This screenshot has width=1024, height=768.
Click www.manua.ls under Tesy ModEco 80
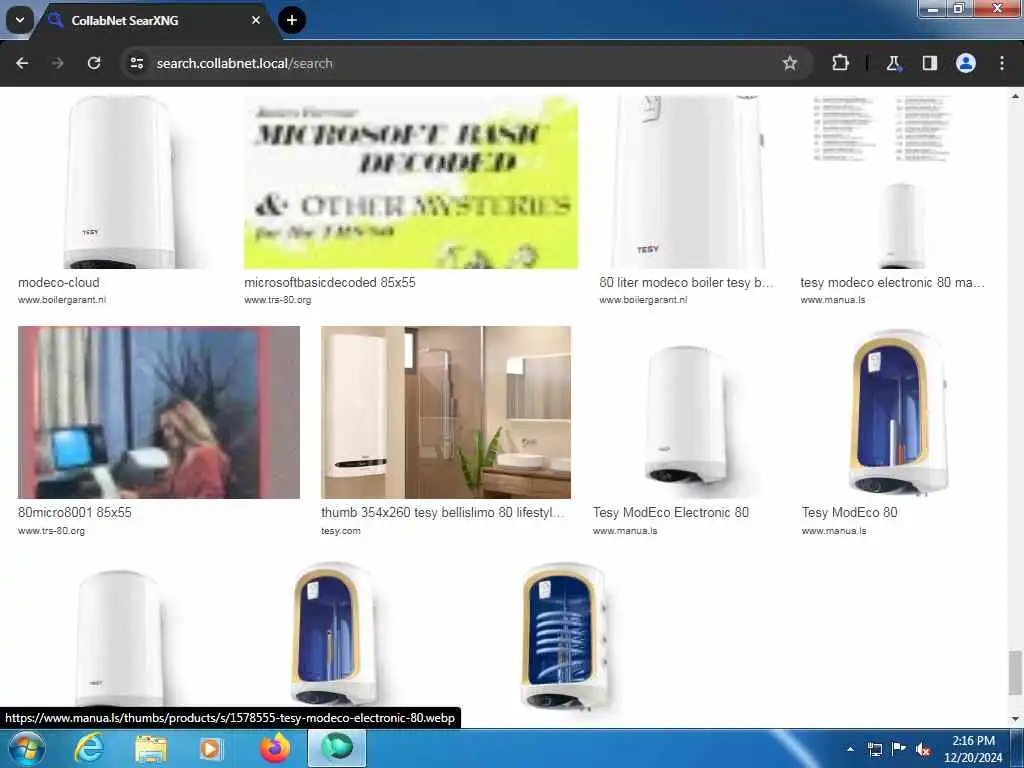click(834, 531)
